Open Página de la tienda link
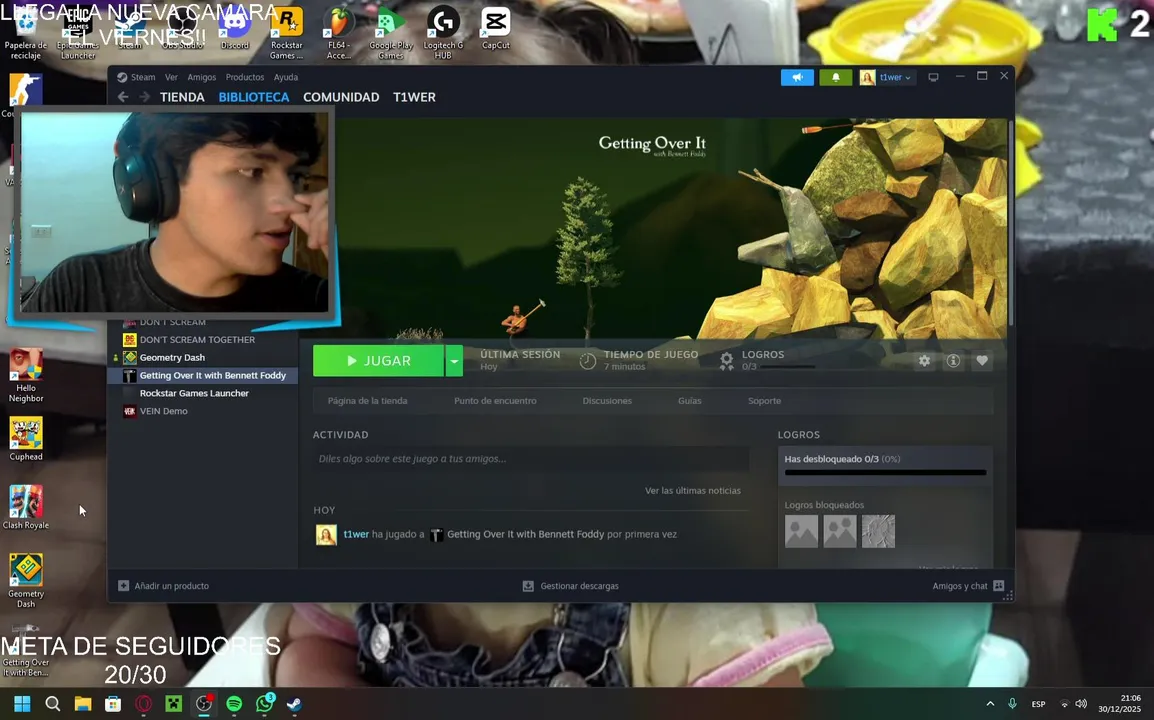The height and width of the screenshot is (720, 1154). tap(367, 401)
